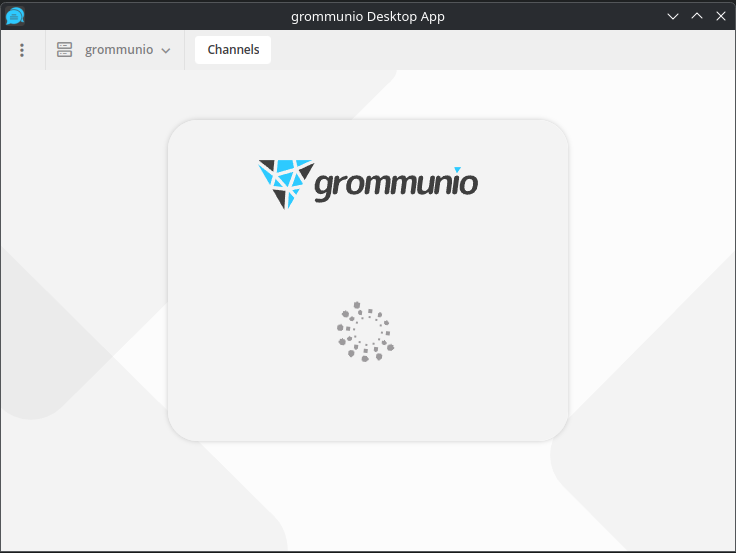Click the window title "grommunio Desktop App"
This screenshot has width=736, height=553.
[x=367, y=16]
